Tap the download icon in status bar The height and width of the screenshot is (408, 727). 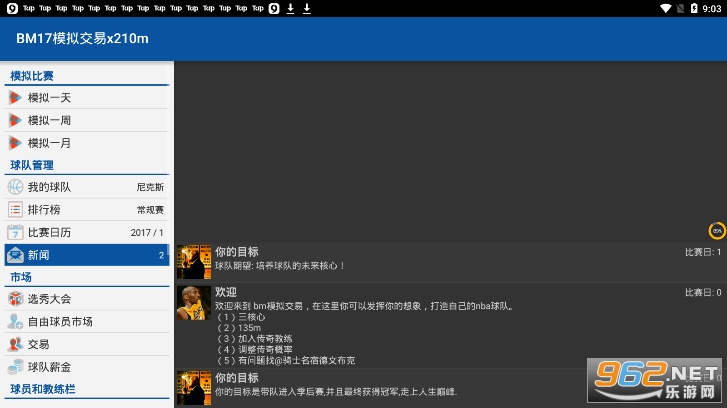click(x=290, y=8)
